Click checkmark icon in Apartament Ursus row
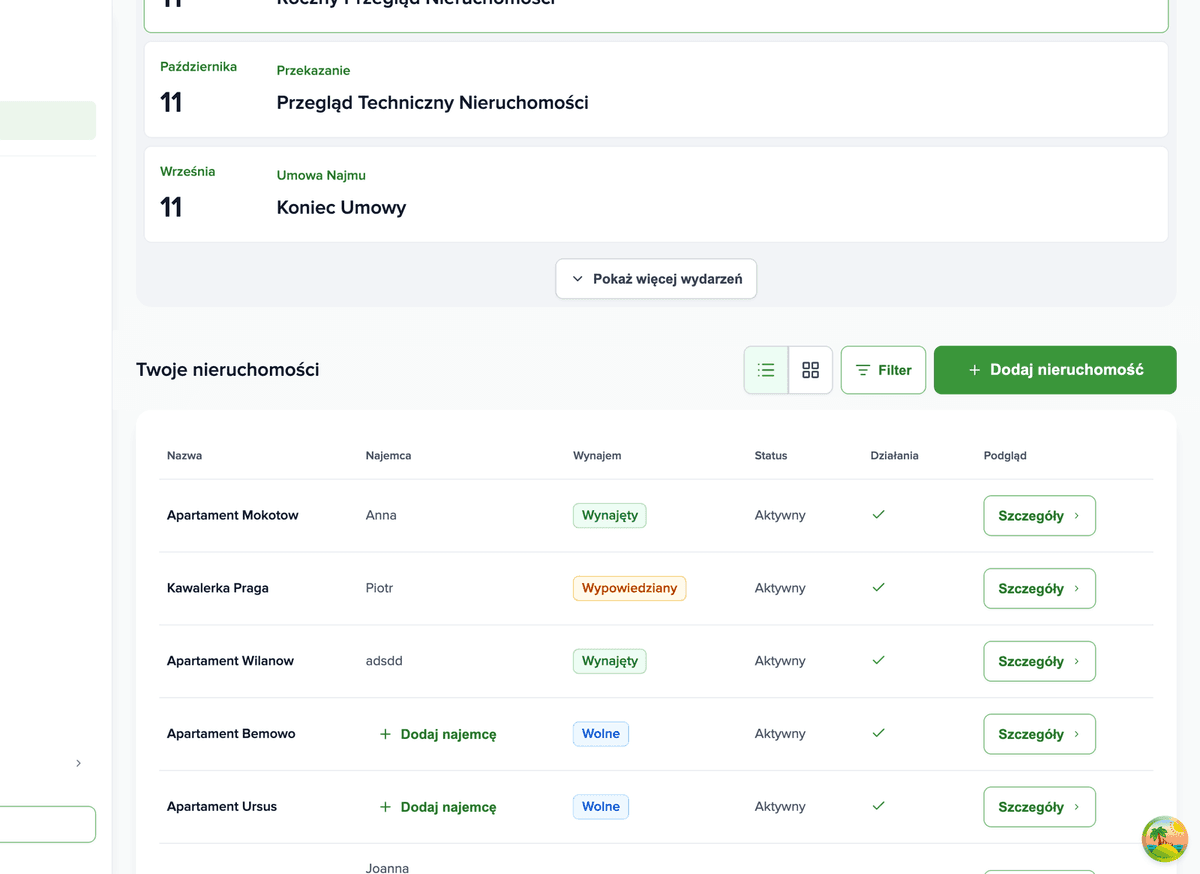The width and height of the screenshot is (1200, 874). click(x=878, y=806)
